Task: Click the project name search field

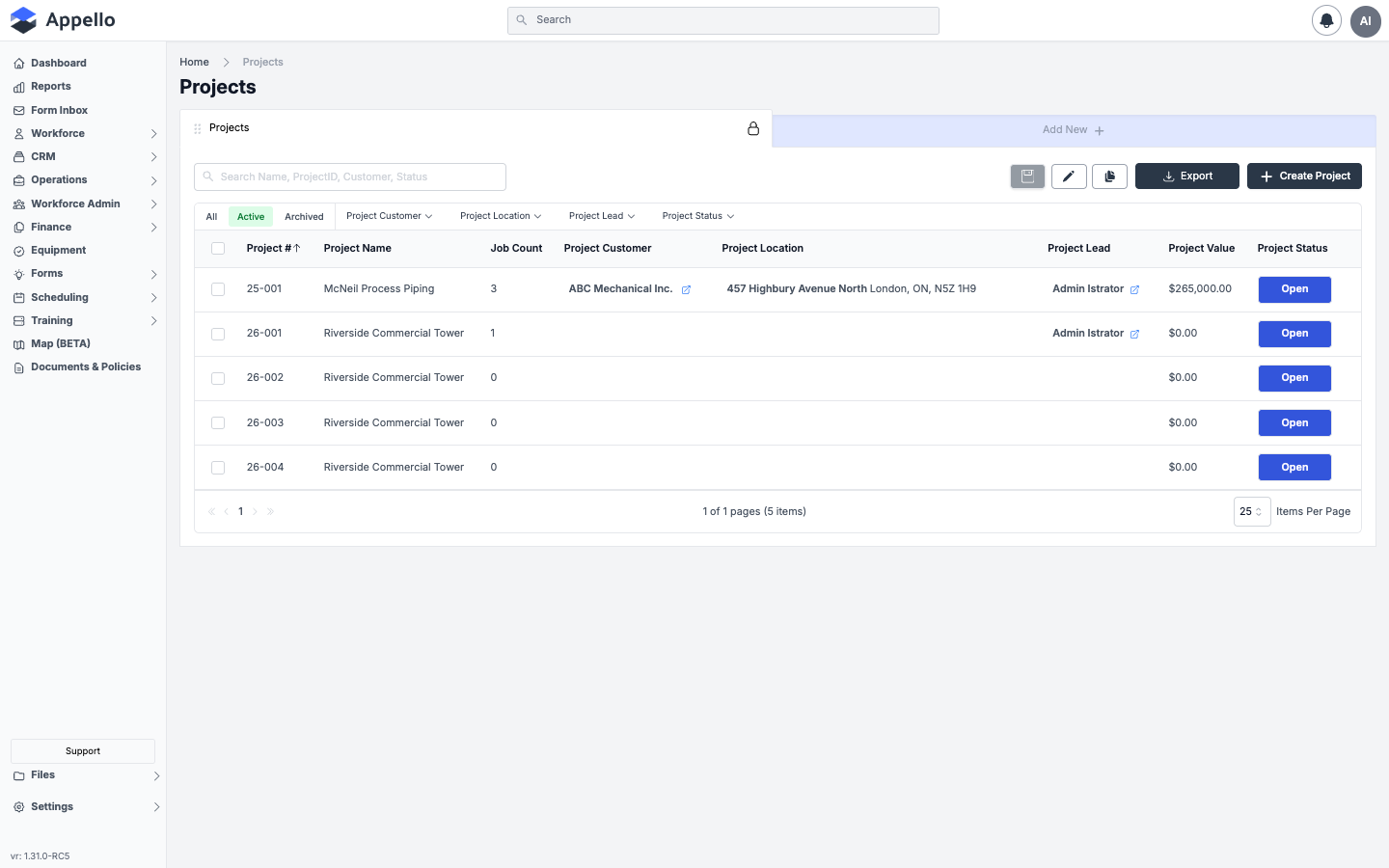Action: 350,176
